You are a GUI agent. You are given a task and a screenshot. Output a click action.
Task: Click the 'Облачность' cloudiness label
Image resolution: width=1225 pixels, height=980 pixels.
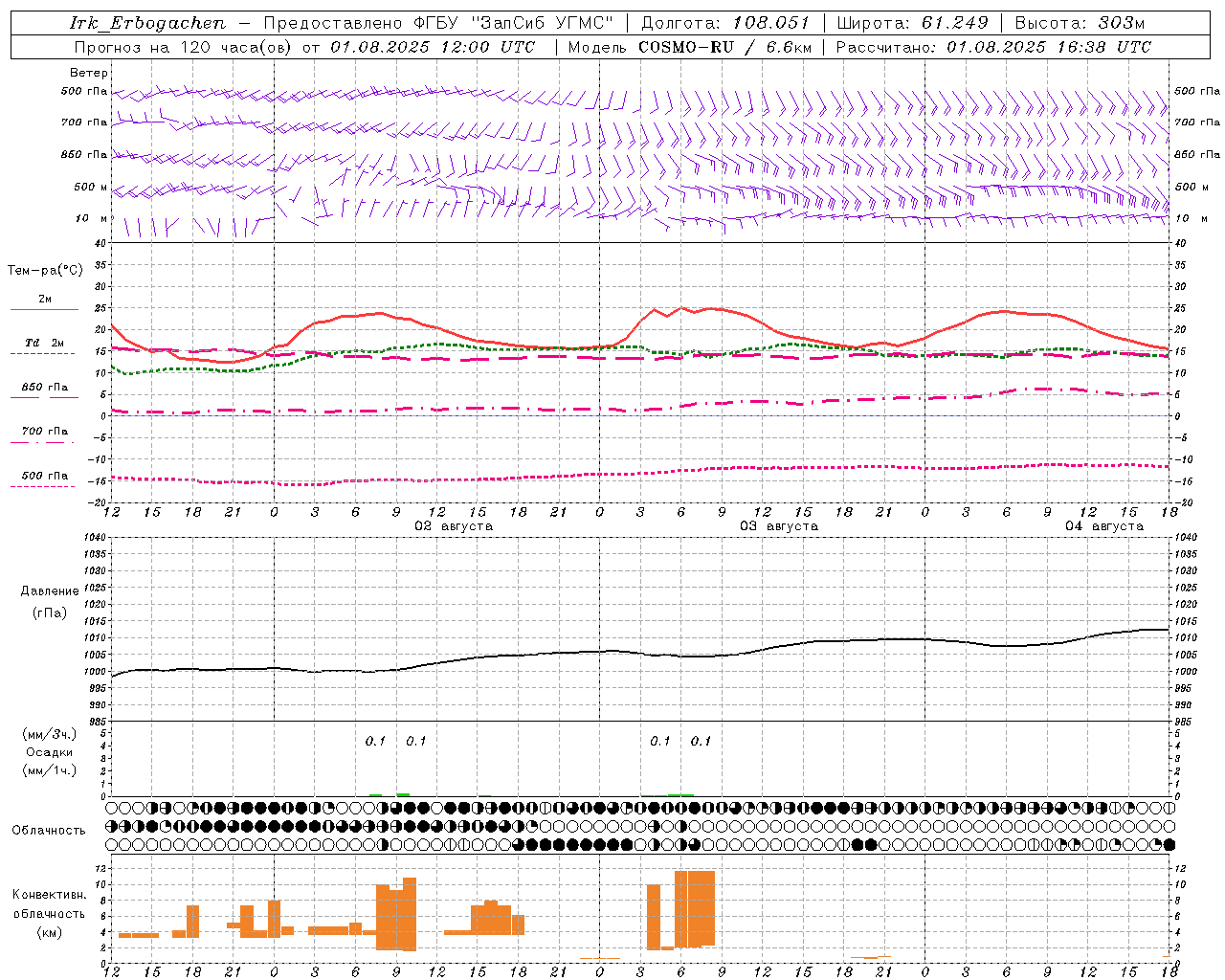(49, 831)
